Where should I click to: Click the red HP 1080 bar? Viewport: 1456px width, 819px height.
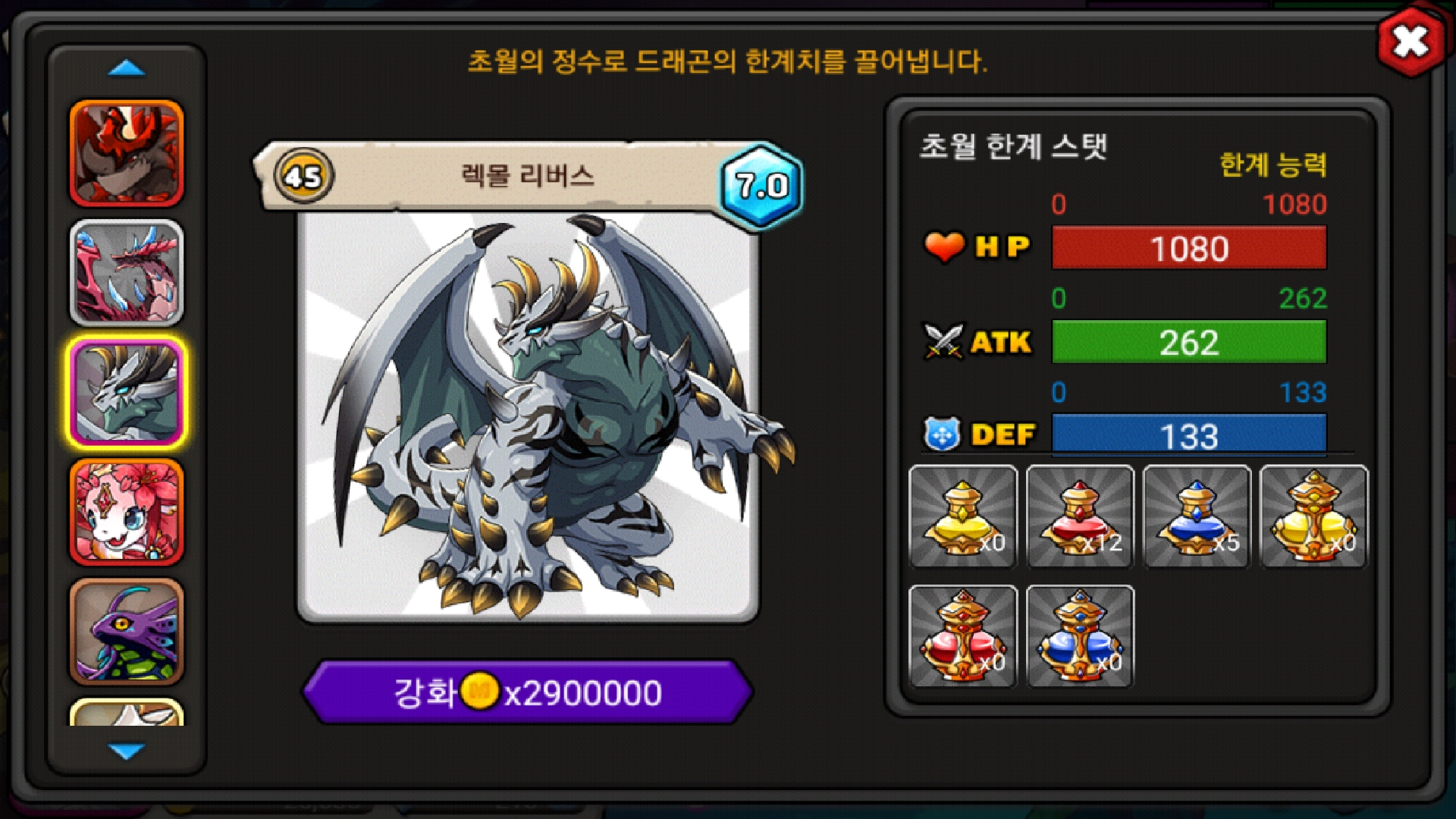coord(1189,248)
